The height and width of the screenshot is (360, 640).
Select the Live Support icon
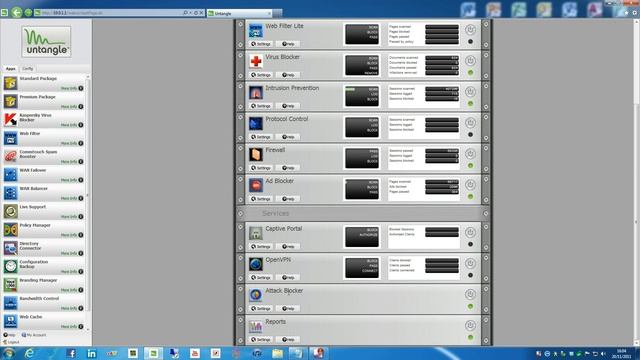pyautogui.click(x=11, y=211)
